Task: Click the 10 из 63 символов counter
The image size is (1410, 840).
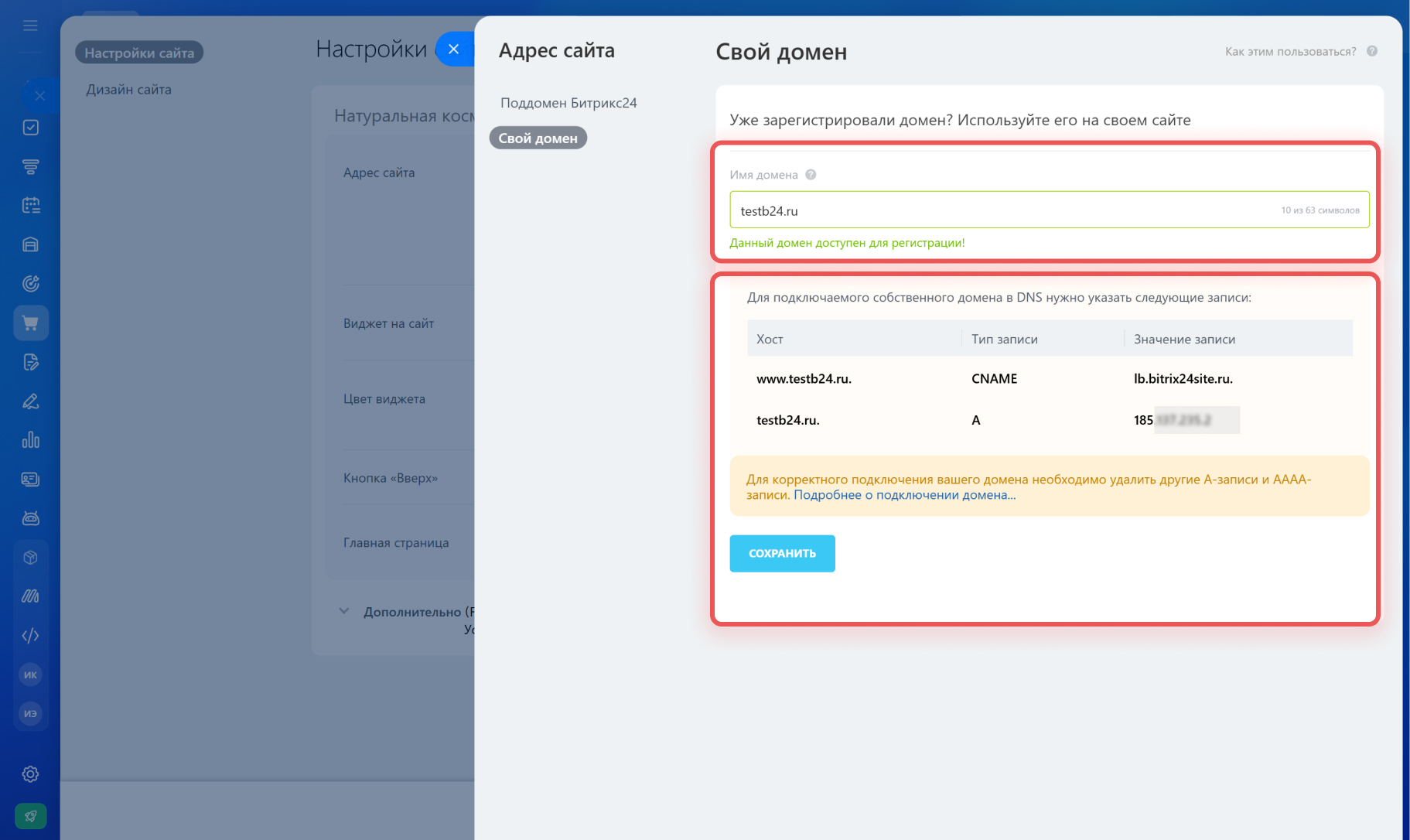Action: click(x=1320, y=210)
